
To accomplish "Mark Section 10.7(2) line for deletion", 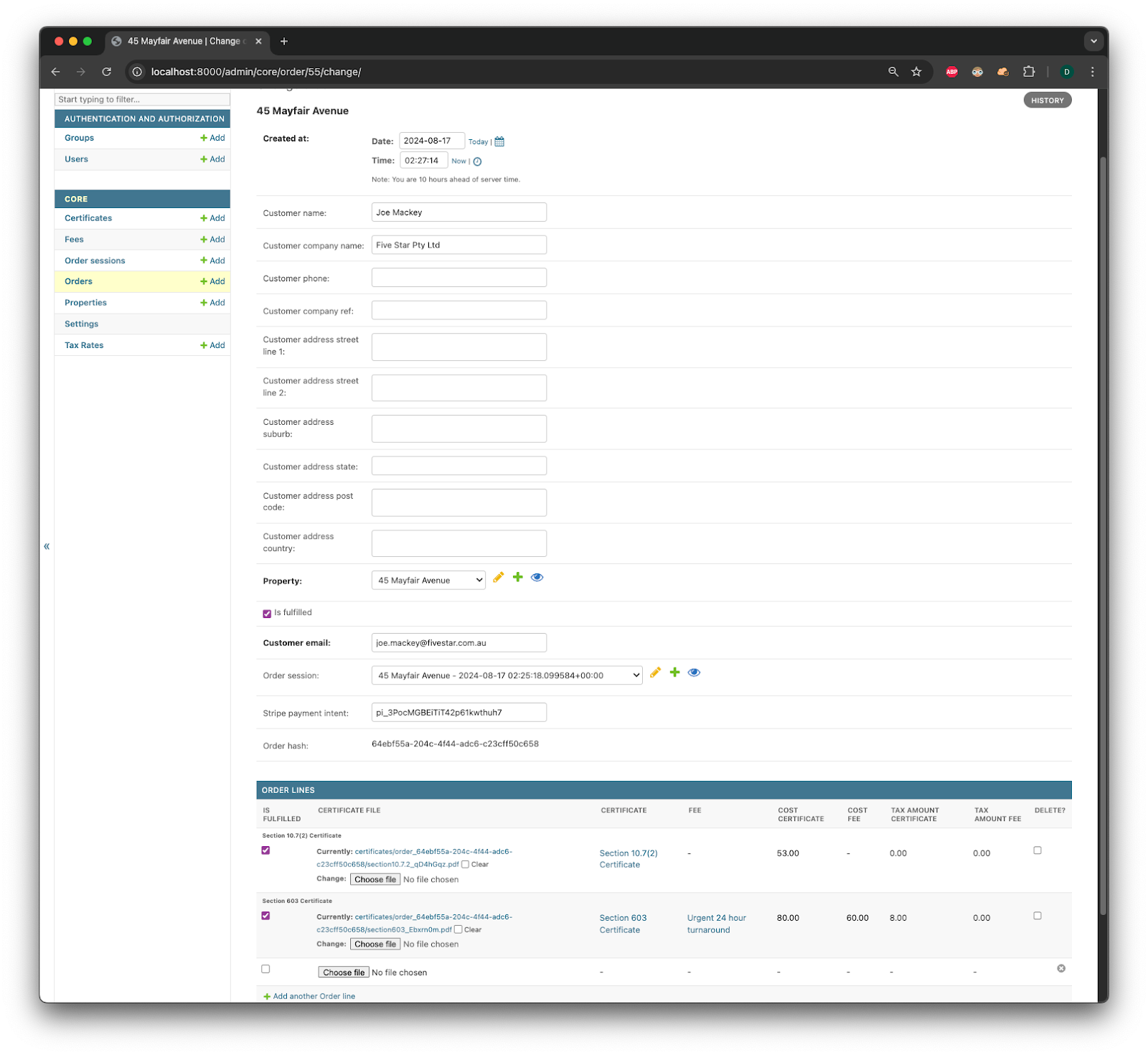I will (1038, 850).
